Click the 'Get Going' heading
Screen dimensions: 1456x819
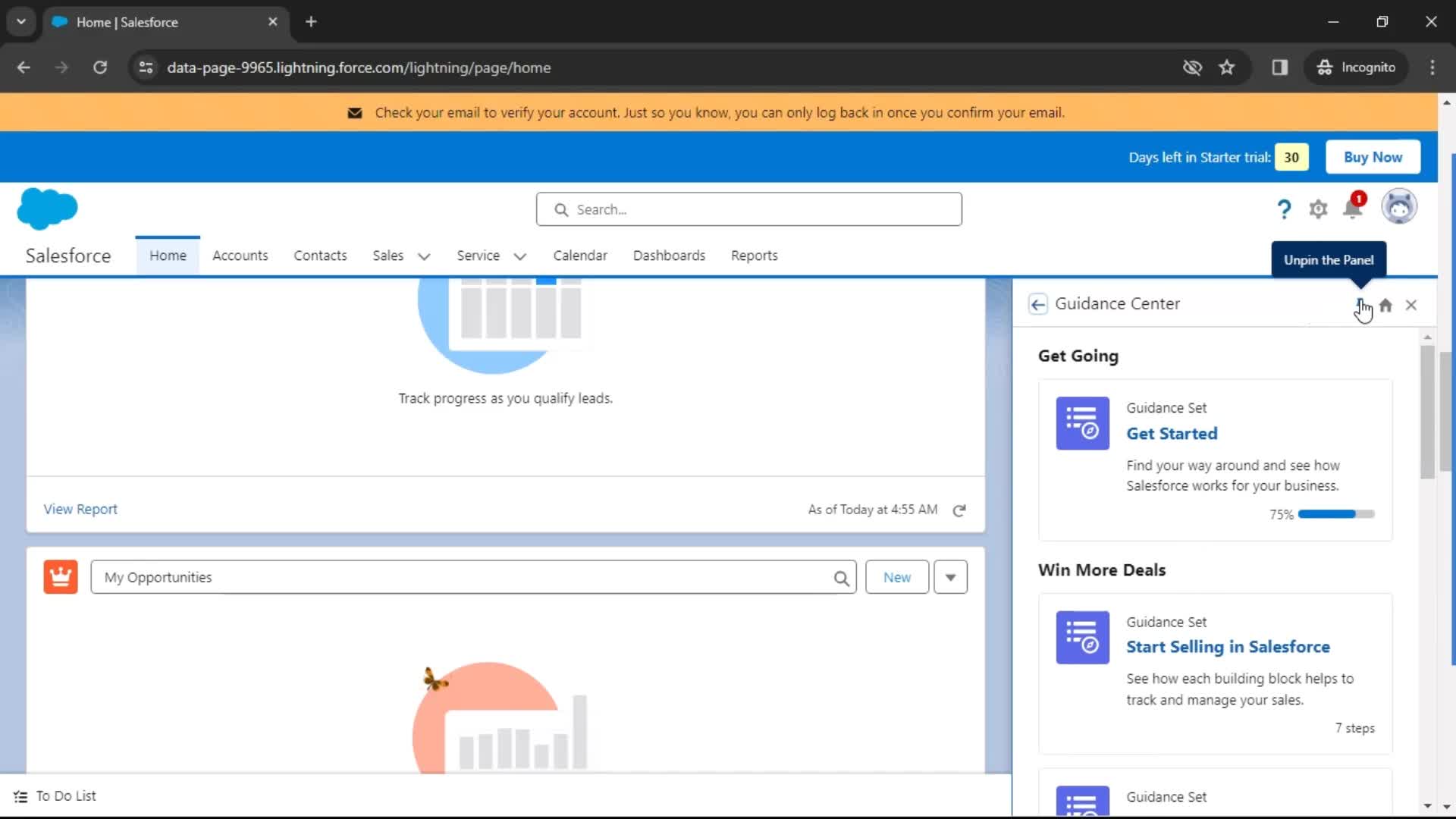1078,356
